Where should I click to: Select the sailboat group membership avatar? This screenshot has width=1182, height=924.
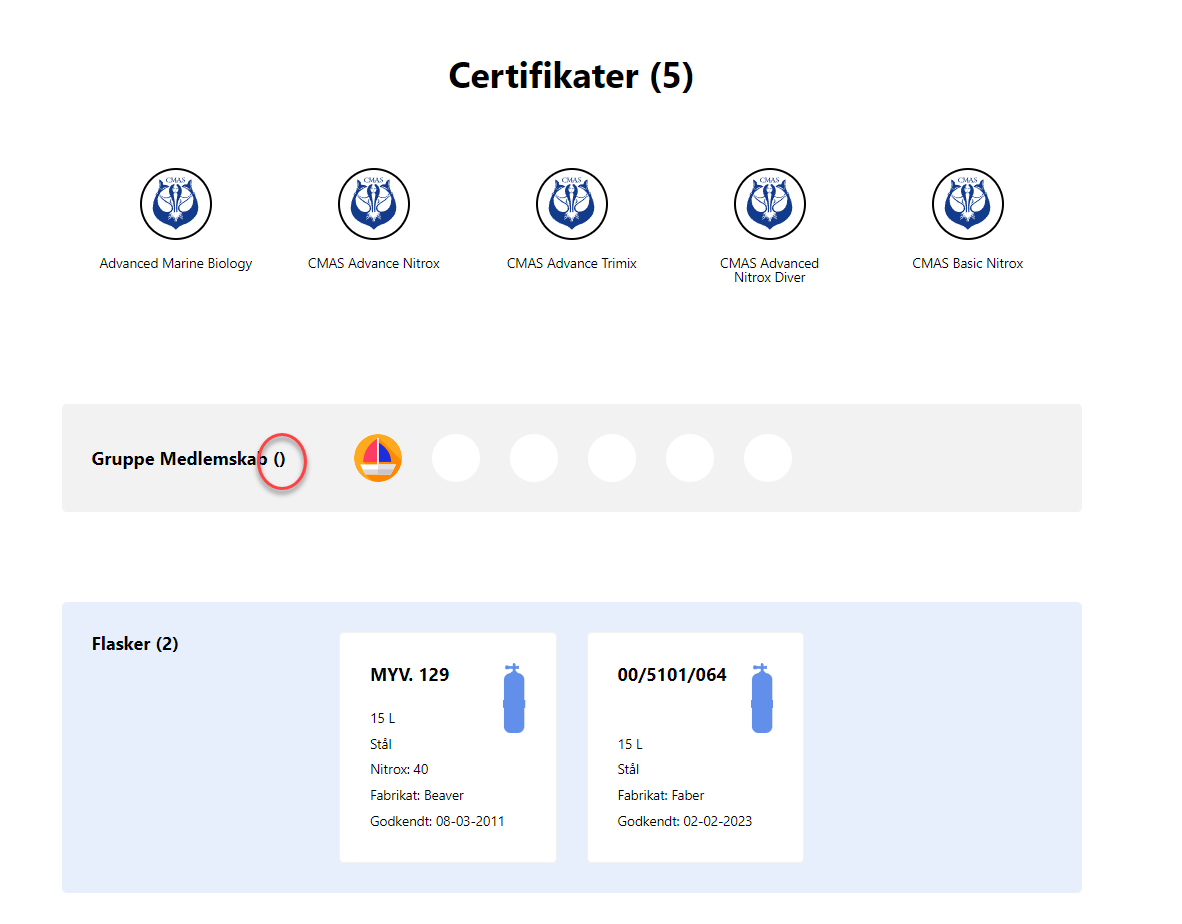point(378,458)
